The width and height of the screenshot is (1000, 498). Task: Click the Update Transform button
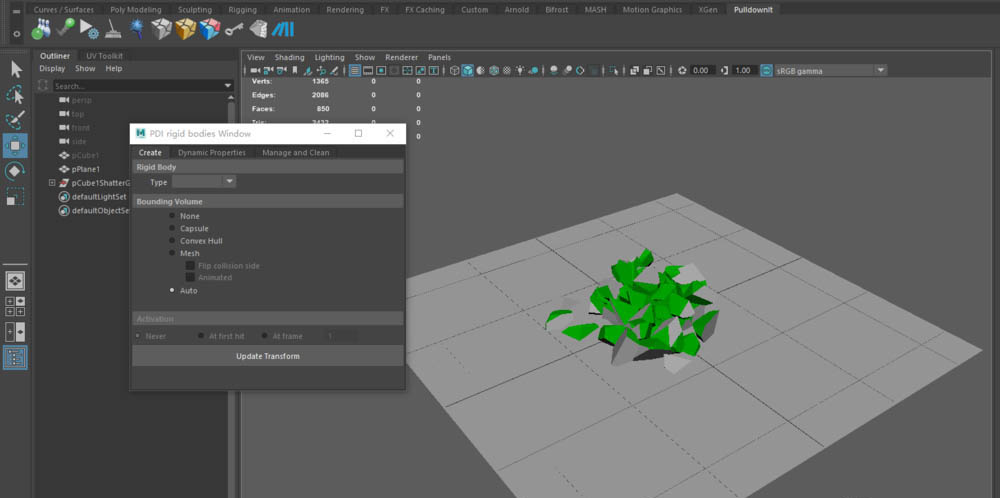[x=267, y=356]
